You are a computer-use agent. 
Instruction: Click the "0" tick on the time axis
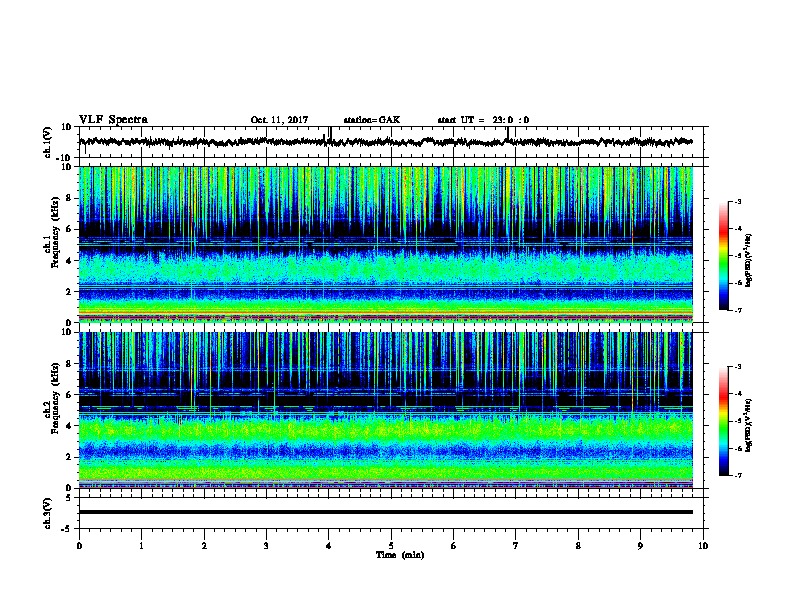pyautogui.click(x=79, y=546)
